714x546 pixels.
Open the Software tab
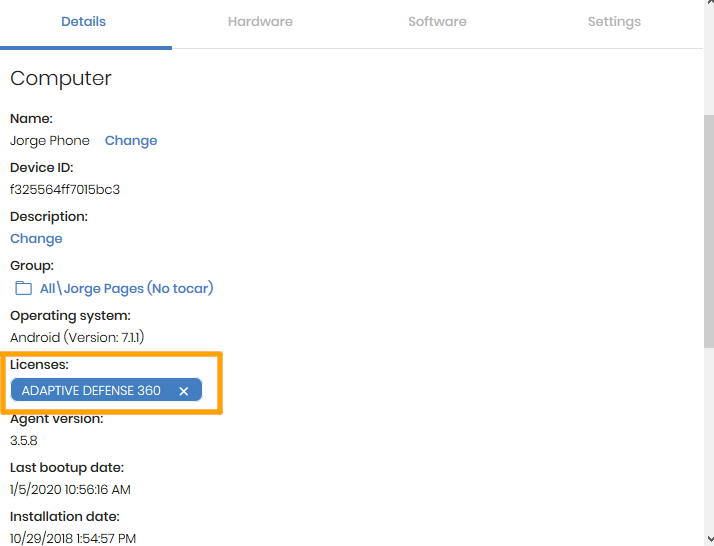437,22
